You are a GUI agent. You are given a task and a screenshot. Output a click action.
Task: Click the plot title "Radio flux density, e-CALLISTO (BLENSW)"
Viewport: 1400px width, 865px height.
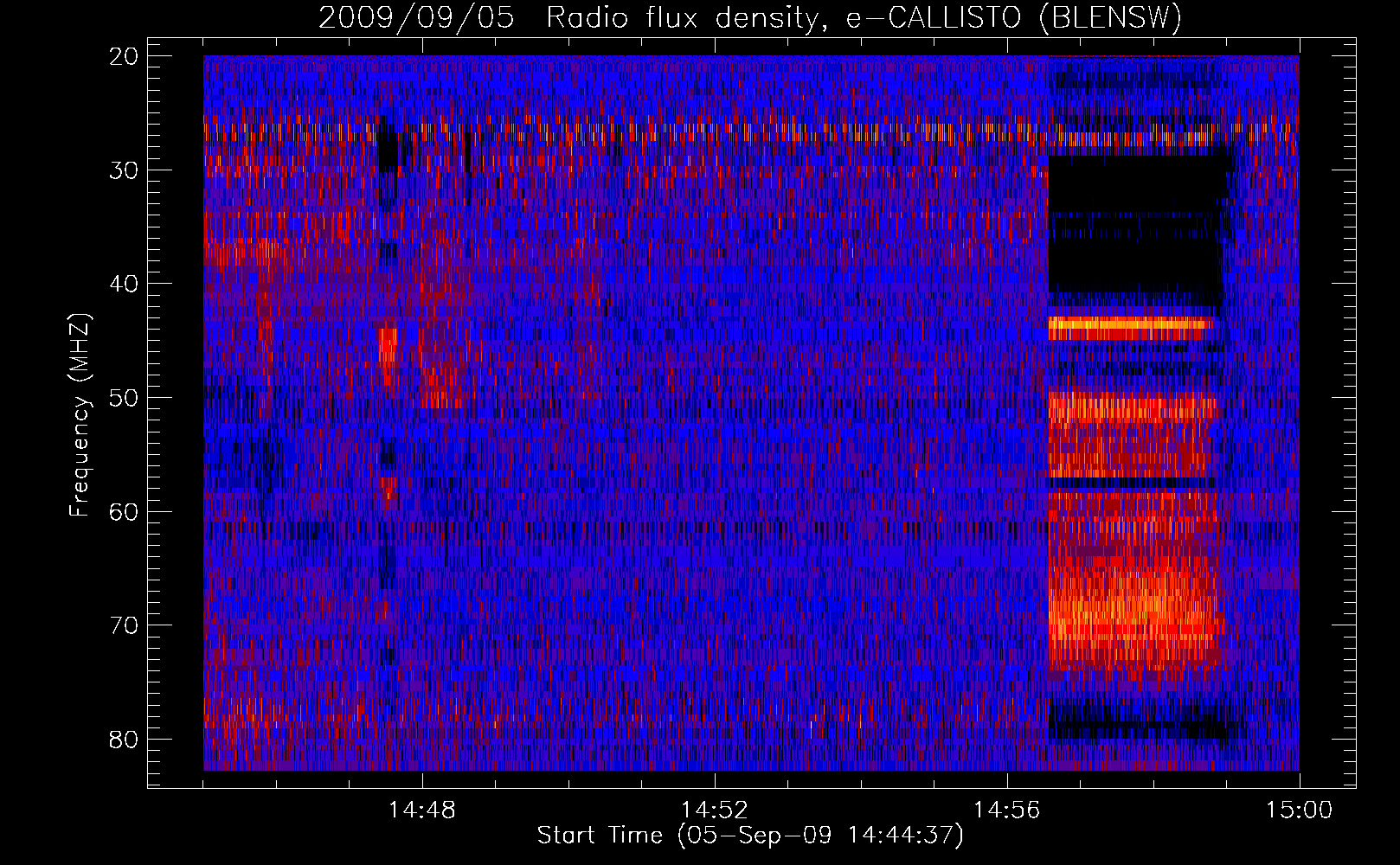864,18
